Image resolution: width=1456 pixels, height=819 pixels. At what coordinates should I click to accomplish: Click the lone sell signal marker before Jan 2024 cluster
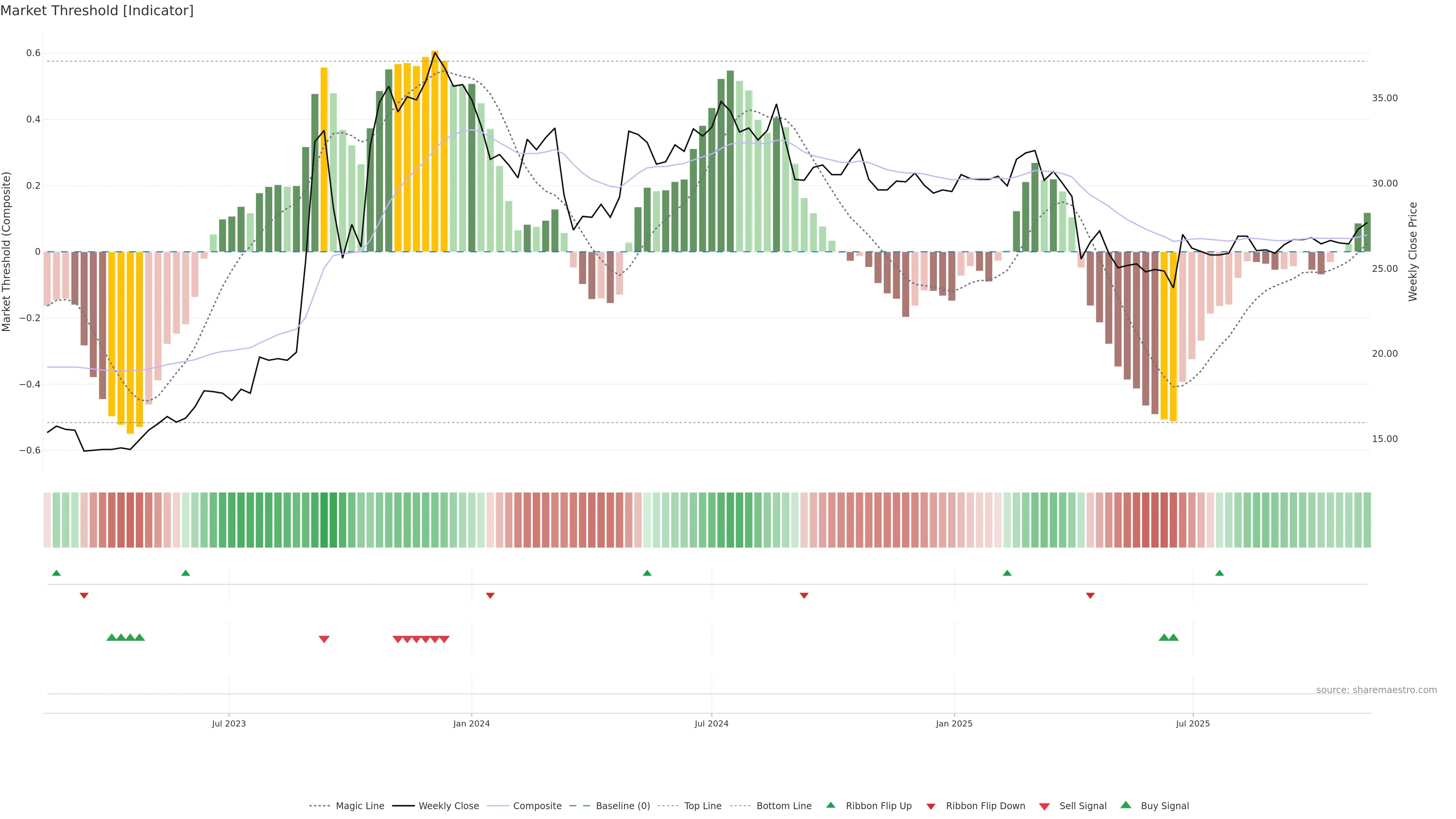tap(324, 639)
